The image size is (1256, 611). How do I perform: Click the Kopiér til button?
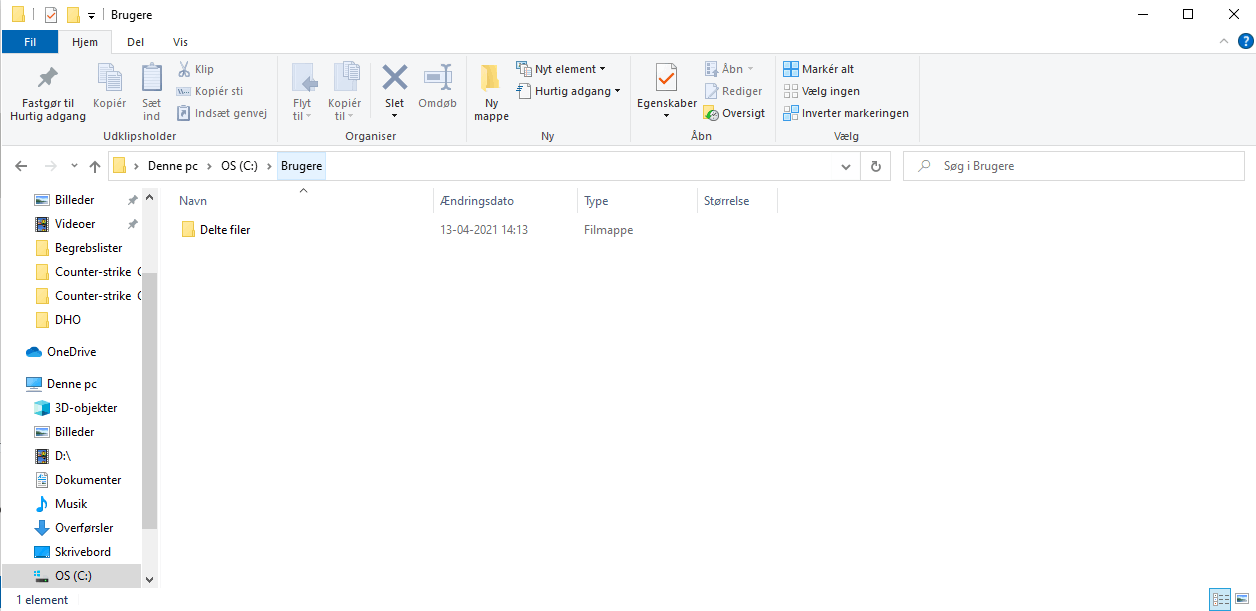point(345,92)
